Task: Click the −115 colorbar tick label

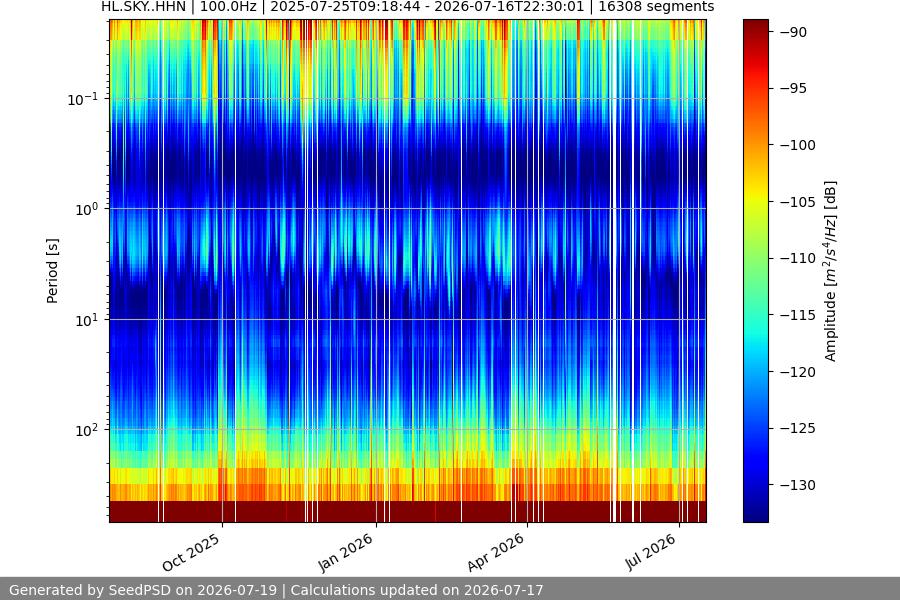Action: click(x=797, y=315)
